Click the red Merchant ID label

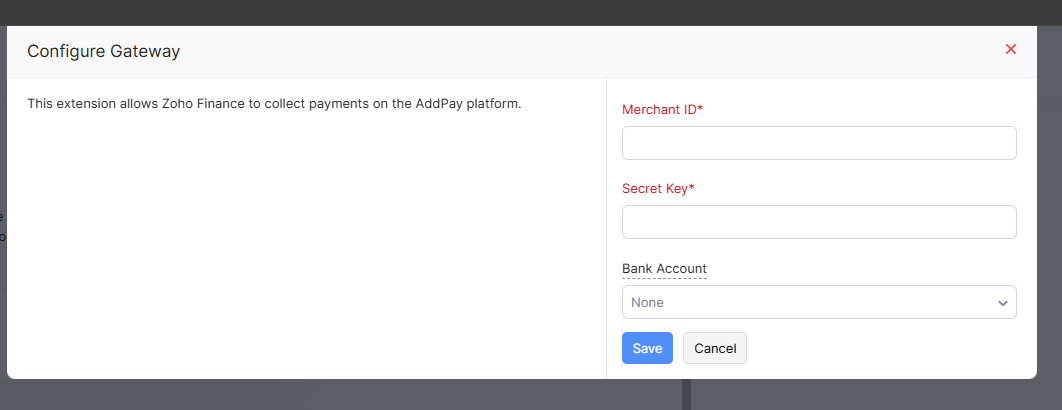pyautogui.click(x=658, y=109)
